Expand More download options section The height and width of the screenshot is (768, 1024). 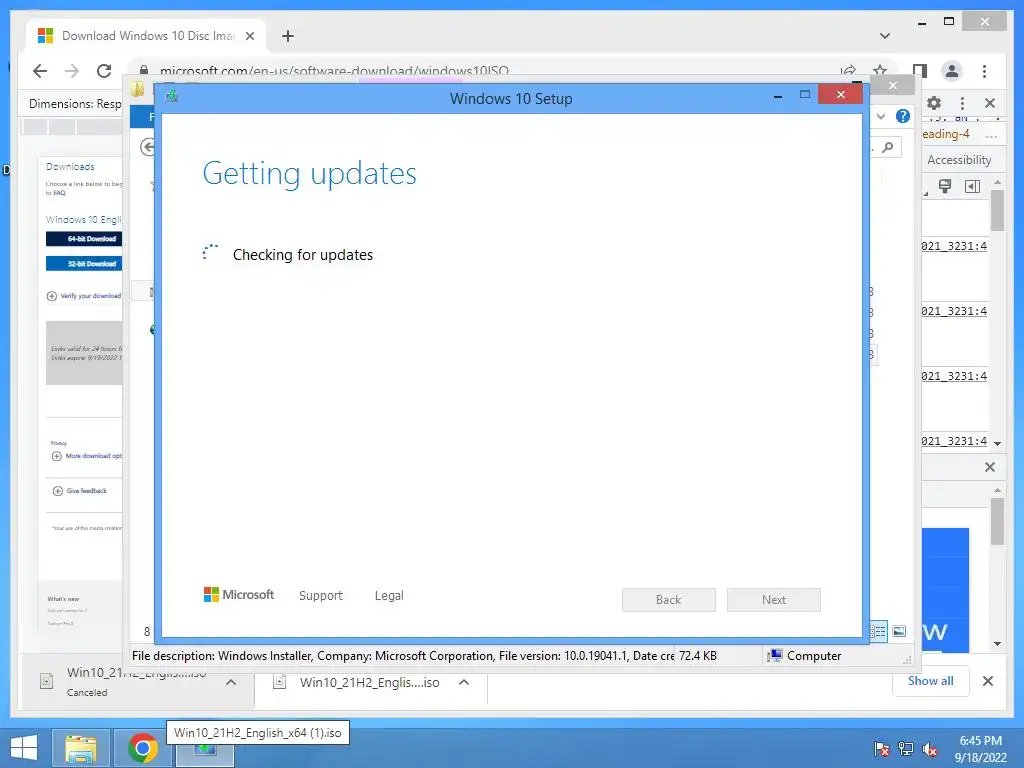click(87, 456)
